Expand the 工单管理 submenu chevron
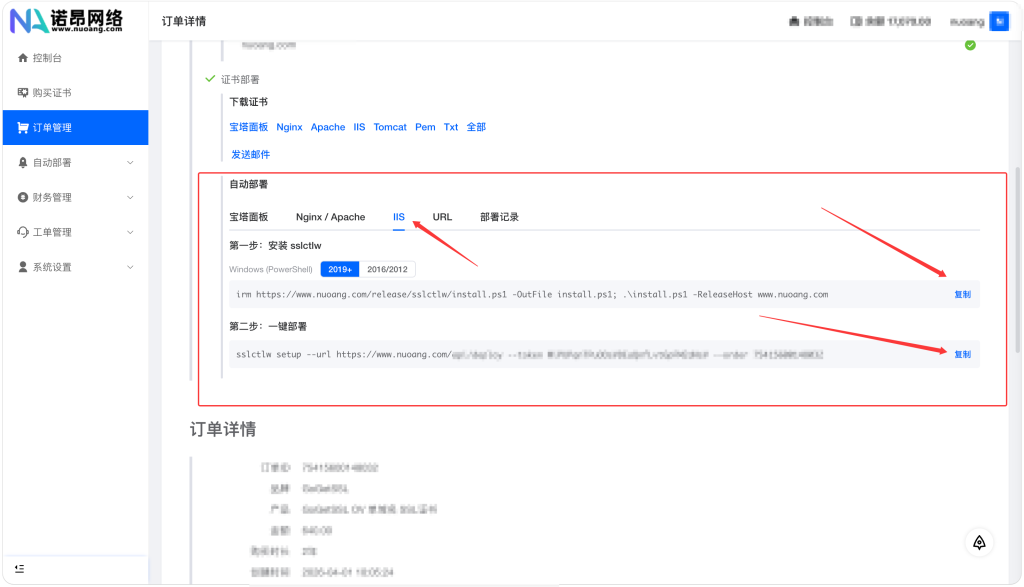 [130, 232]
